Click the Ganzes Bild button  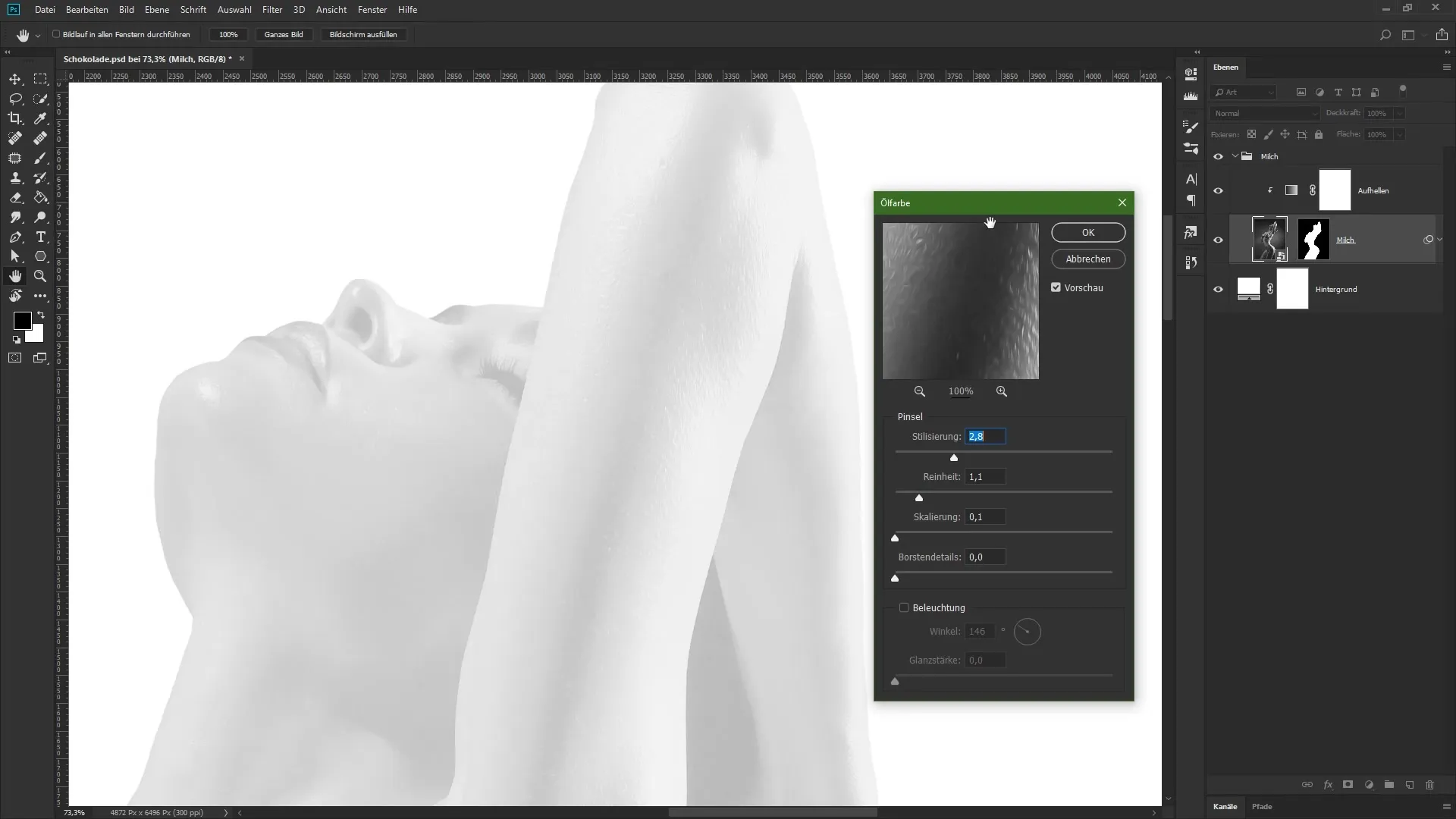(x=284, y=34)
